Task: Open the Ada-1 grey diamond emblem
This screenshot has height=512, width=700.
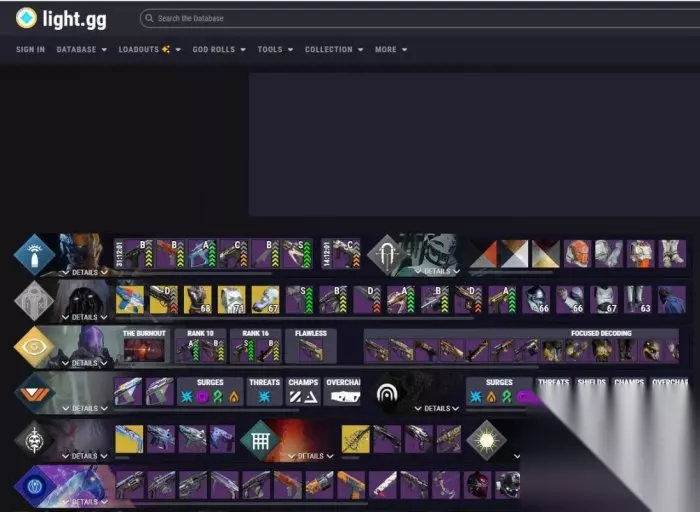Action: click(387, 254)
